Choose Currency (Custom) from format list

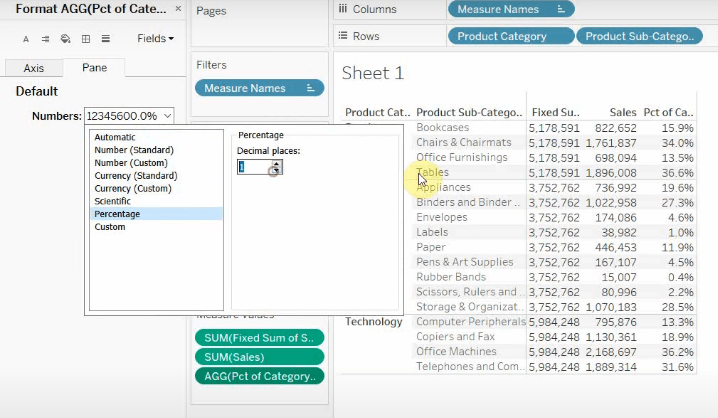tap(132, 188)
